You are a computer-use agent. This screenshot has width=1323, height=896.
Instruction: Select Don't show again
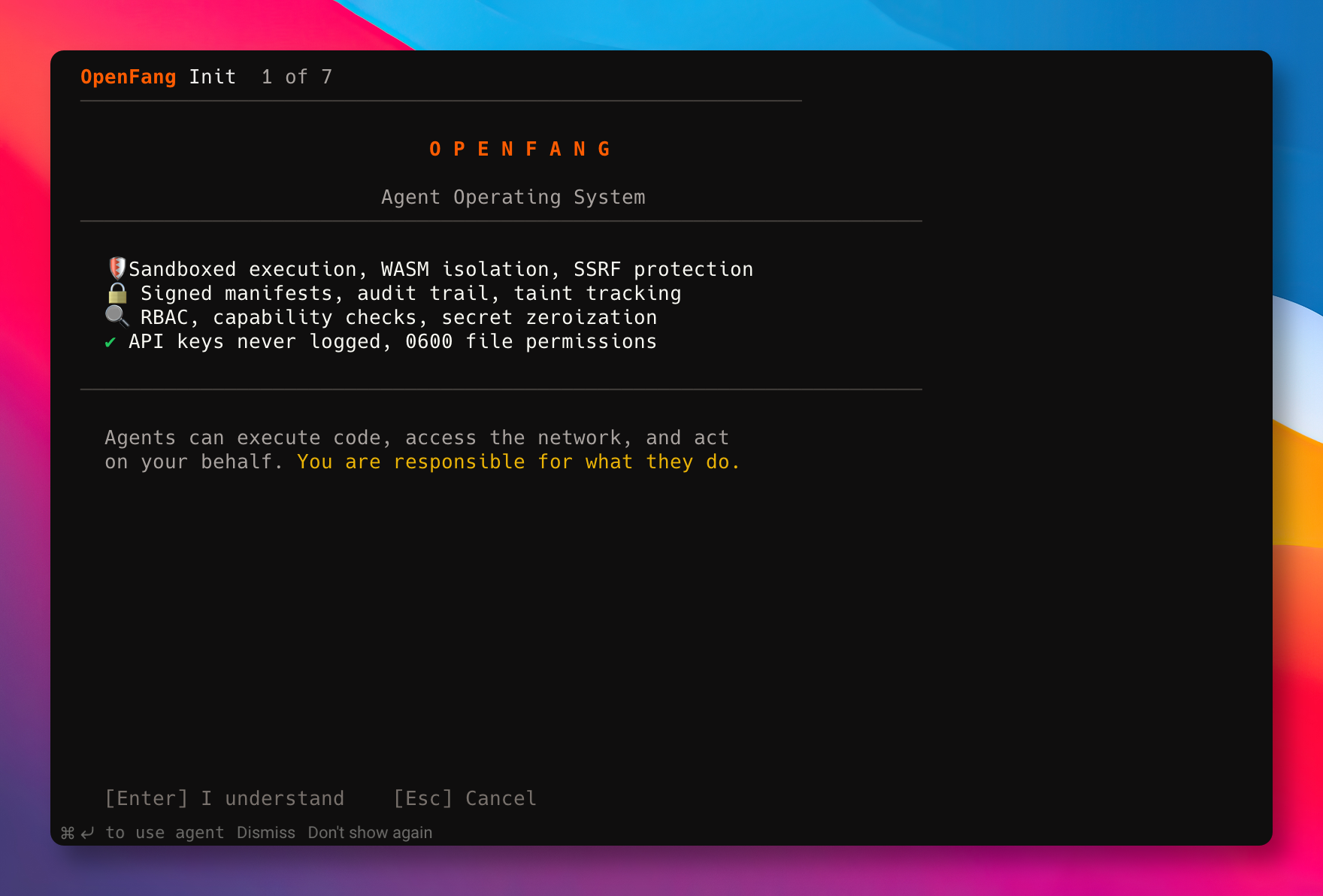370,833
